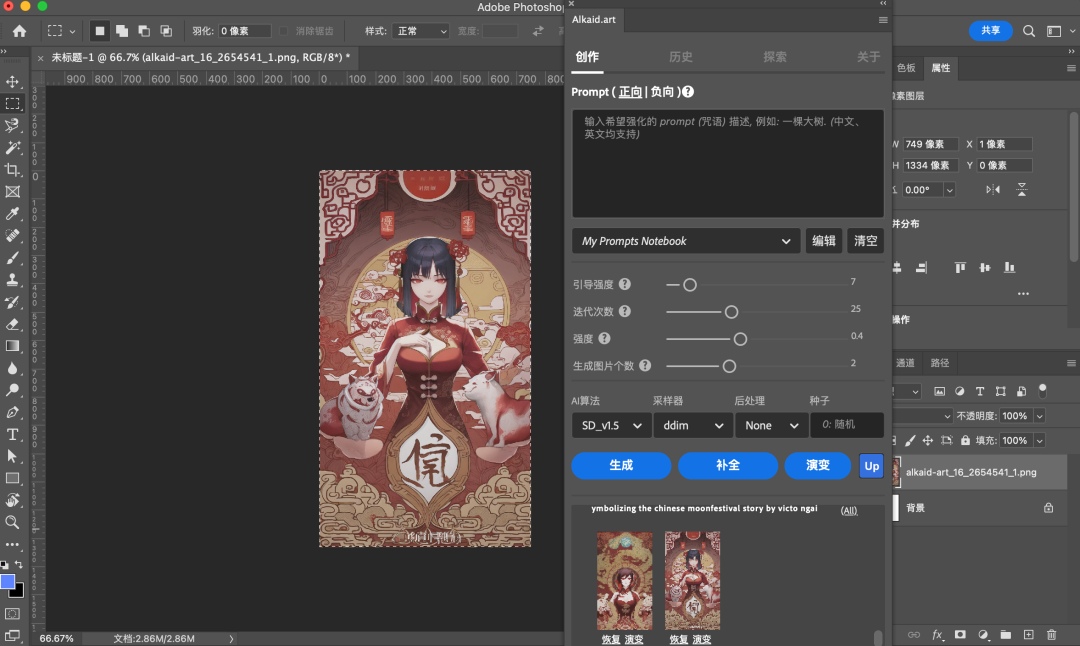Click the main 演变 button

point(818,466)
